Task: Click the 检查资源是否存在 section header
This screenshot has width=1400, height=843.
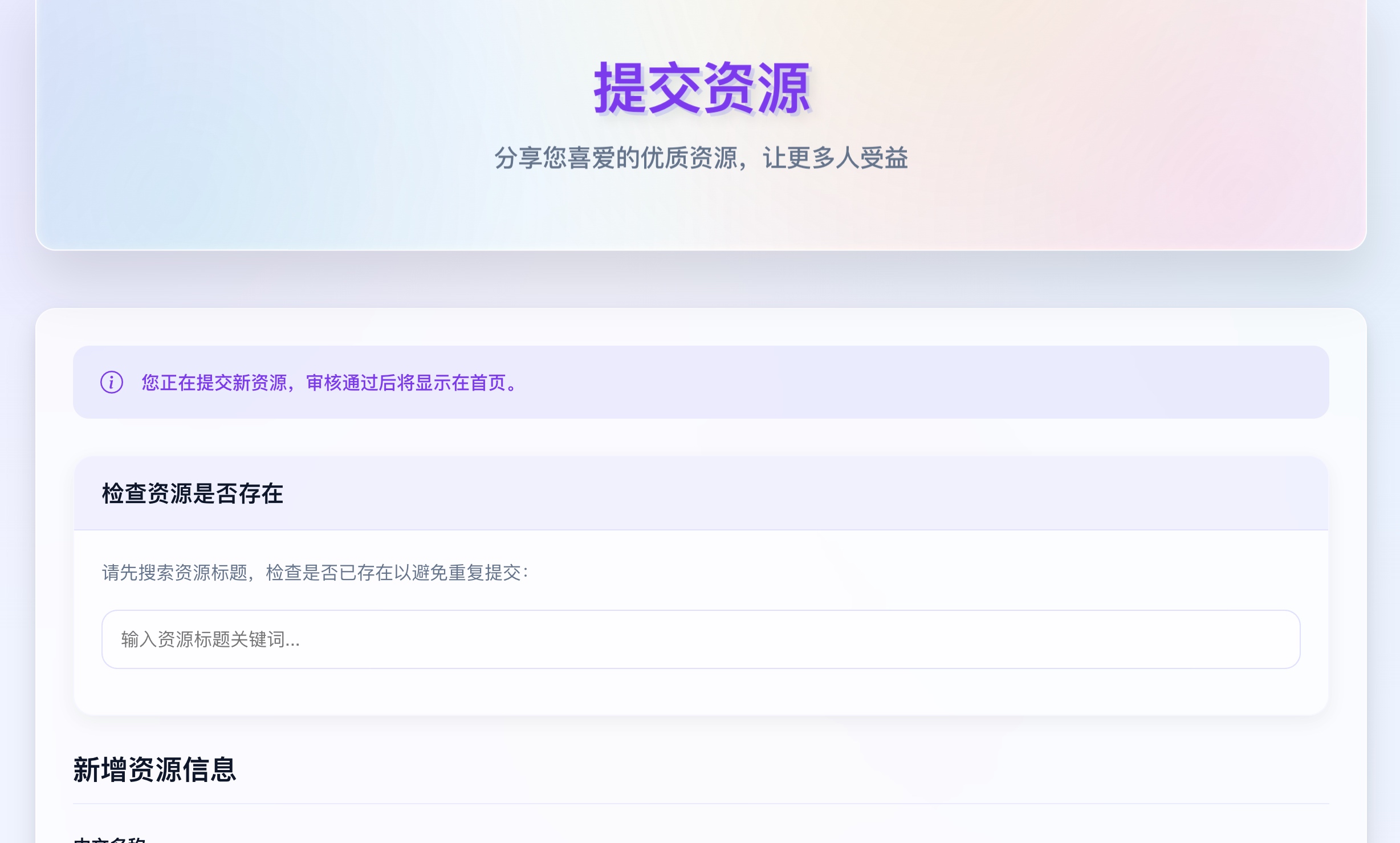Action: tap(193, 493)
